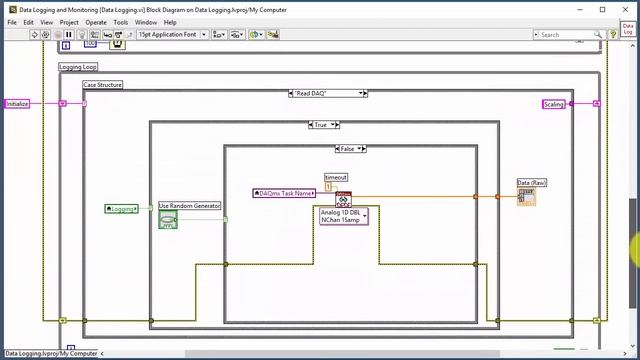This screenshot has width=640, height=360.
Task: Open the Tools menu
Action: [x=120, y=22]
